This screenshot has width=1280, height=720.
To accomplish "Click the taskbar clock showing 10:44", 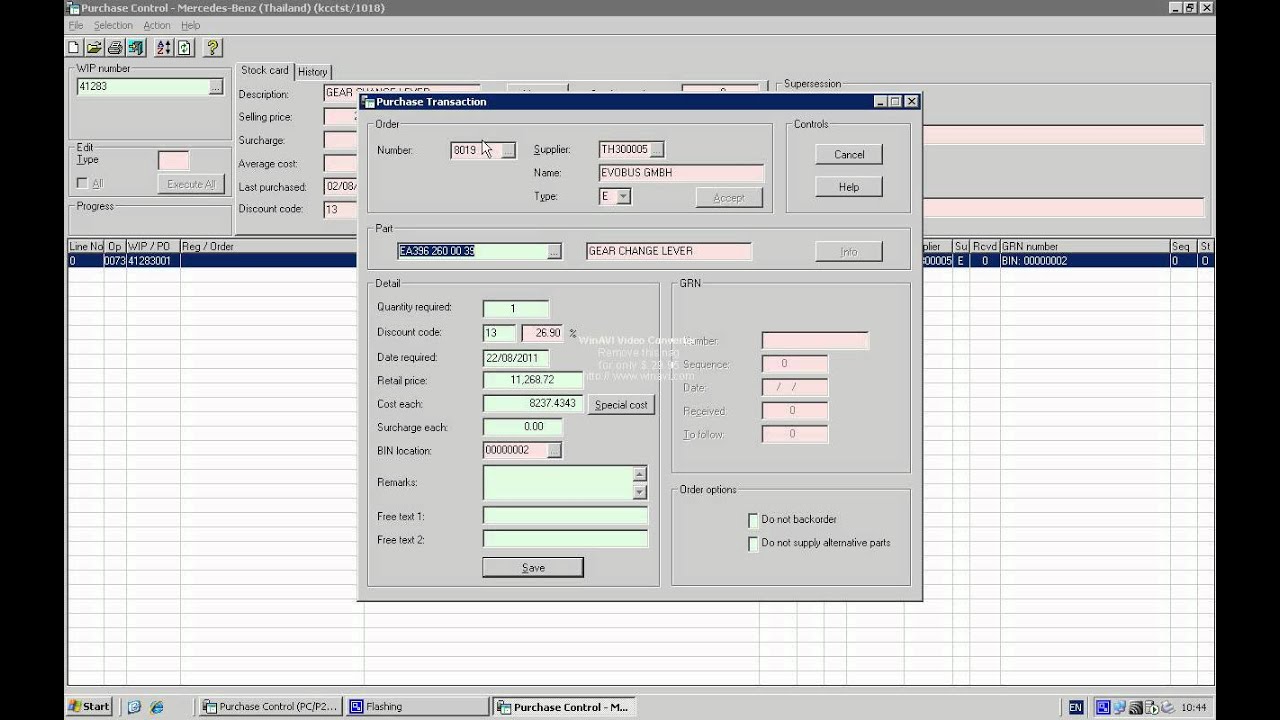I will click(1193, 707).
